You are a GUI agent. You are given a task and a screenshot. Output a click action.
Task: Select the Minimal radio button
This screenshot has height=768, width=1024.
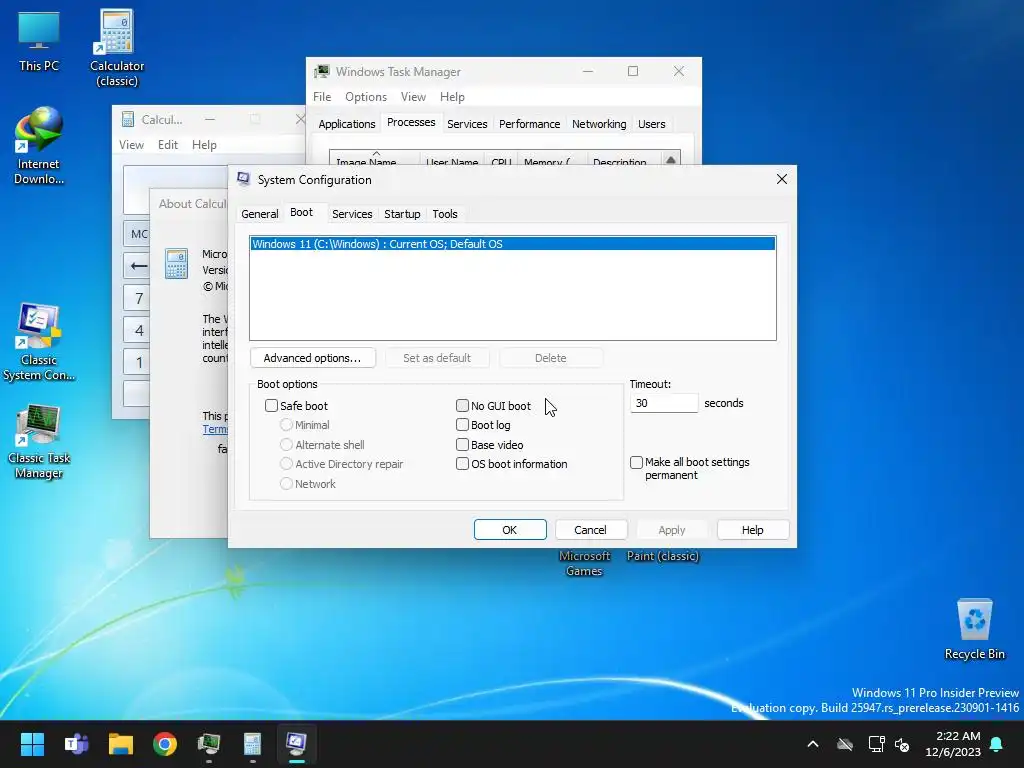tap(286, 425)
